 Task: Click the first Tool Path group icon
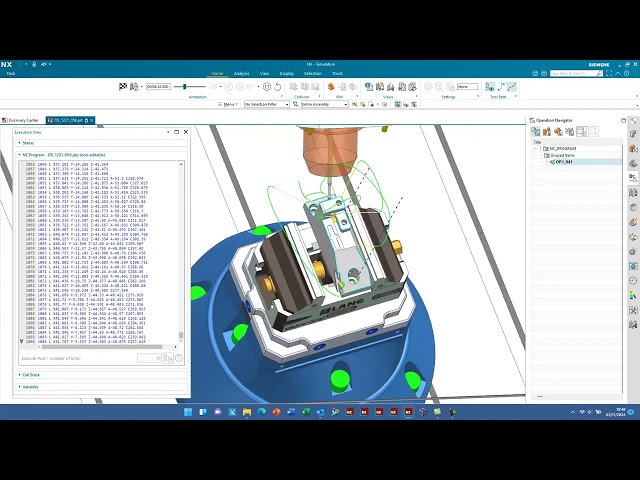tap(490, 87)
